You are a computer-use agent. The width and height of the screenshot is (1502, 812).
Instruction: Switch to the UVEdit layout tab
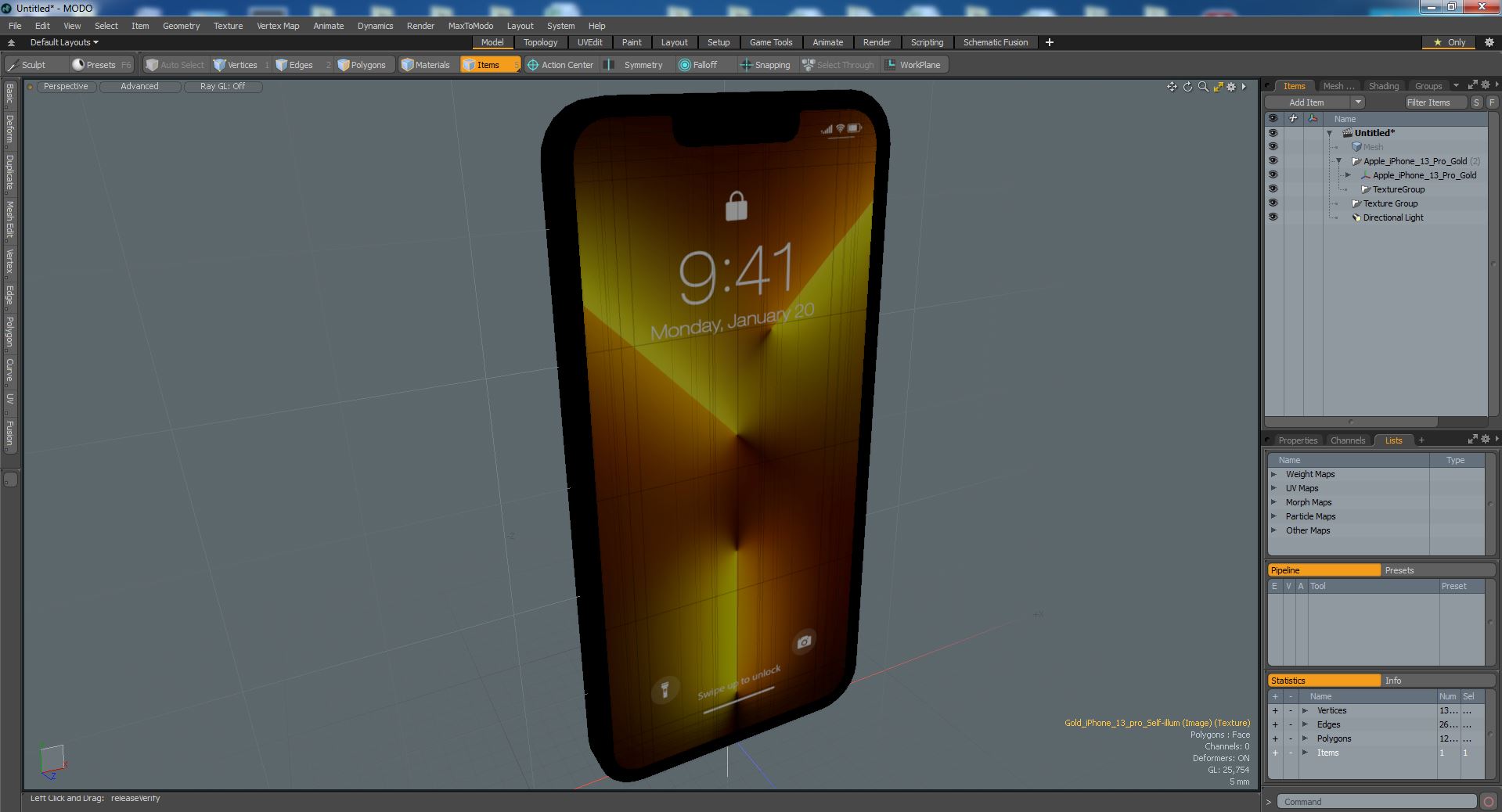pyautogui.click(x=589, y=42)
